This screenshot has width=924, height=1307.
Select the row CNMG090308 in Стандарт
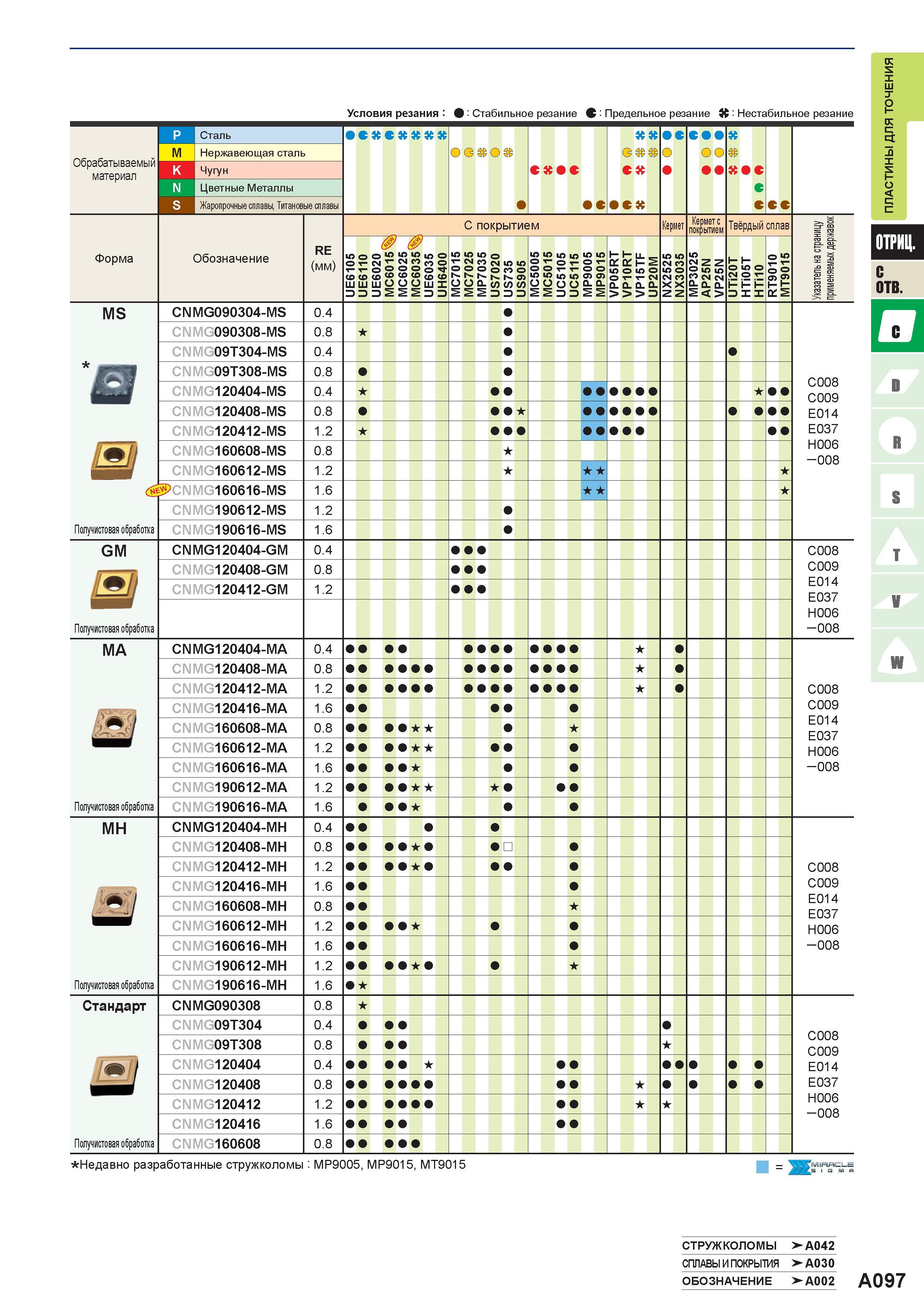point(475,1005)
